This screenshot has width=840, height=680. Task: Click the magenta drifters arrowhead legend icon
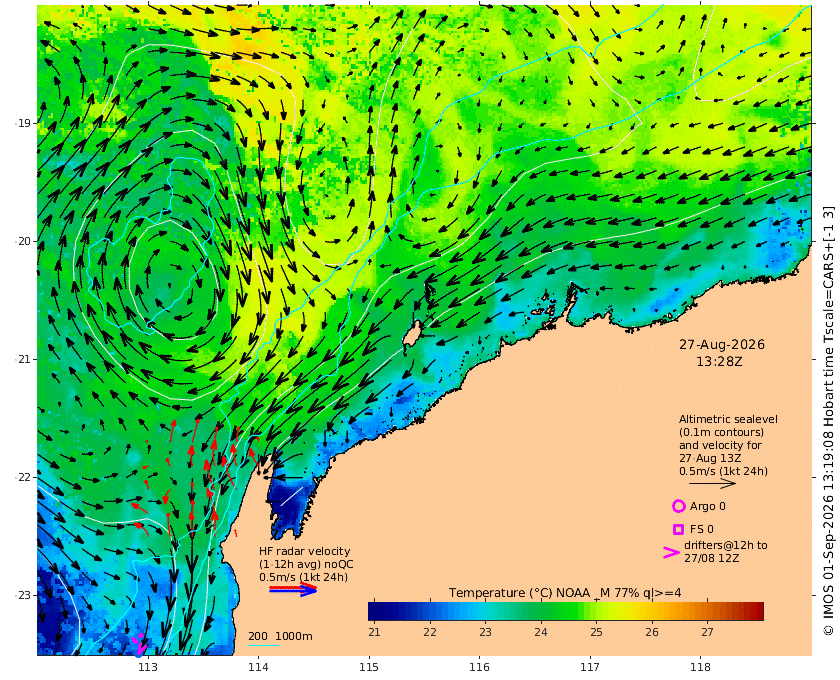[x=671, y=552]
